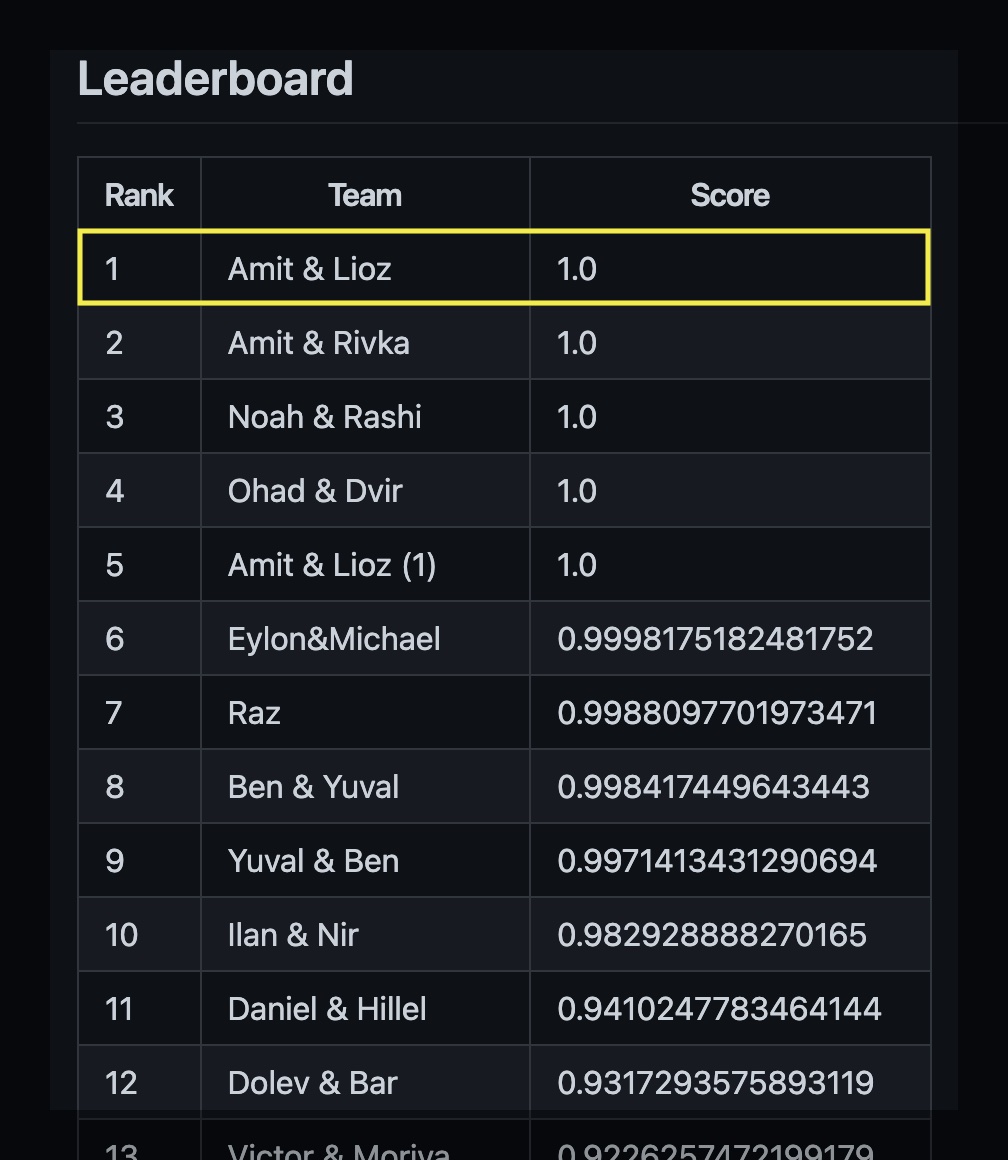Click the Amit & Rivka team cell
The image size is (1008, 1160).
(x=318, y=343)
